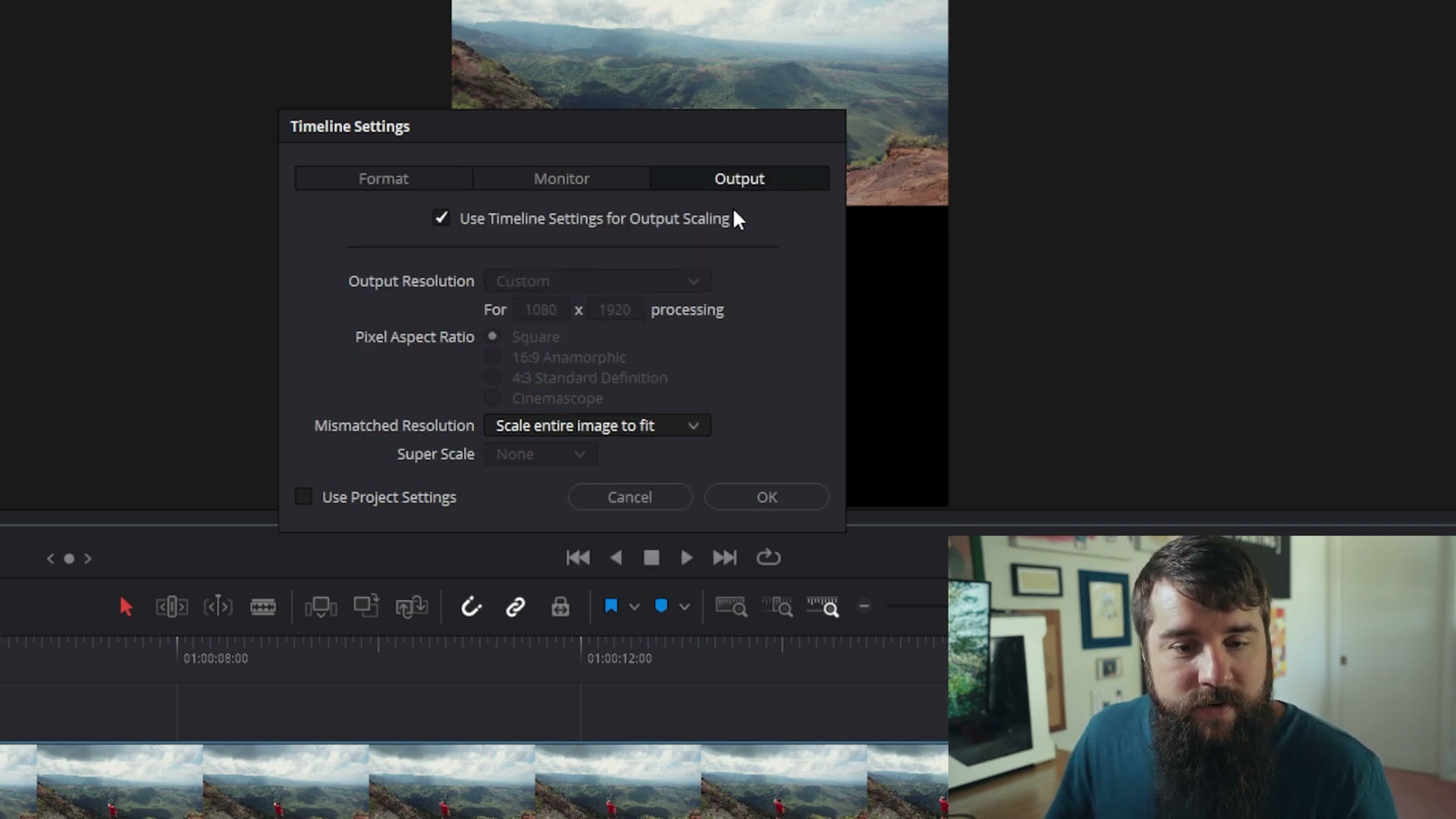The width and height of the screenshot is (1456, 819).
Task: Activate the Trim Edit mode tool
Action: (x=171, y=607)
